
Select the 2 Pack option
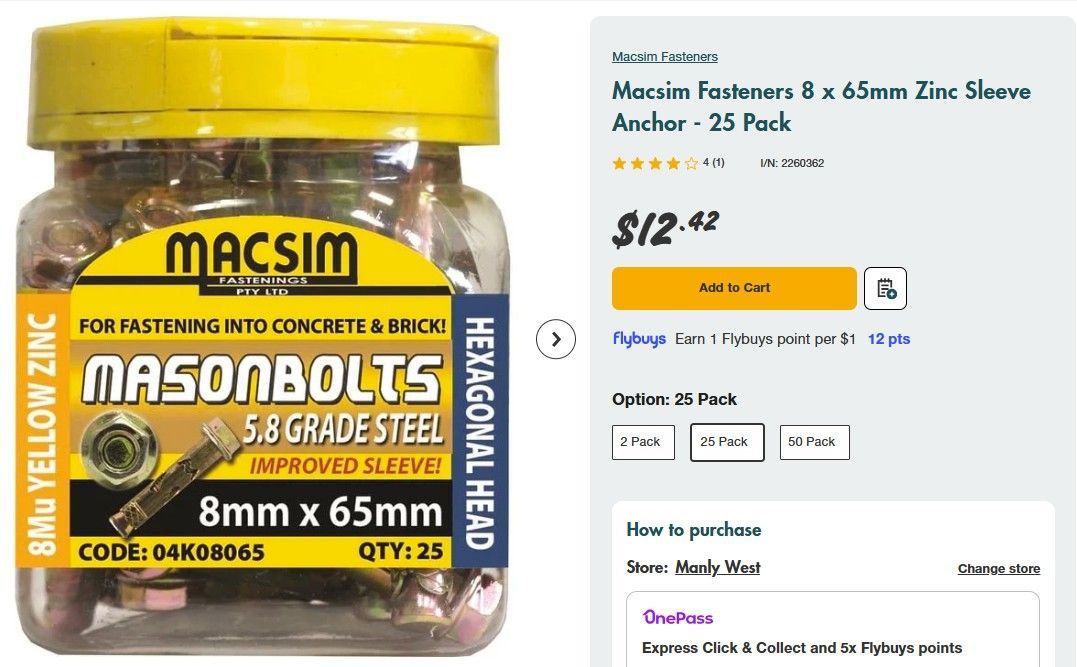coord(643,442)
